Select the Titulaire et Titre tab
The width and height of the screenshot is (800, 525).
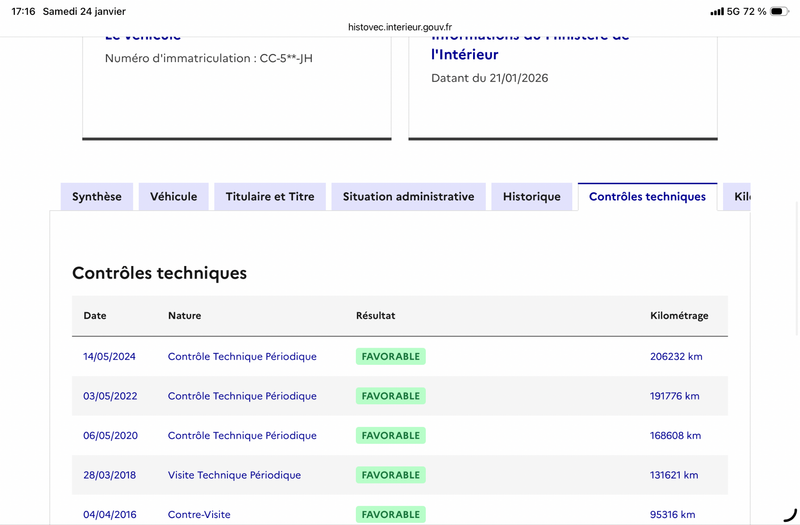(270, 197)
